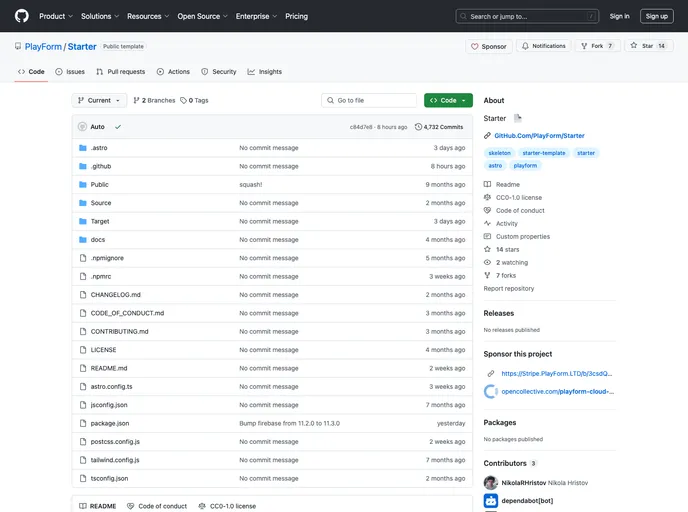Open the Custom properties link
This screenshot has height=512, width=688.
(523, 236)
